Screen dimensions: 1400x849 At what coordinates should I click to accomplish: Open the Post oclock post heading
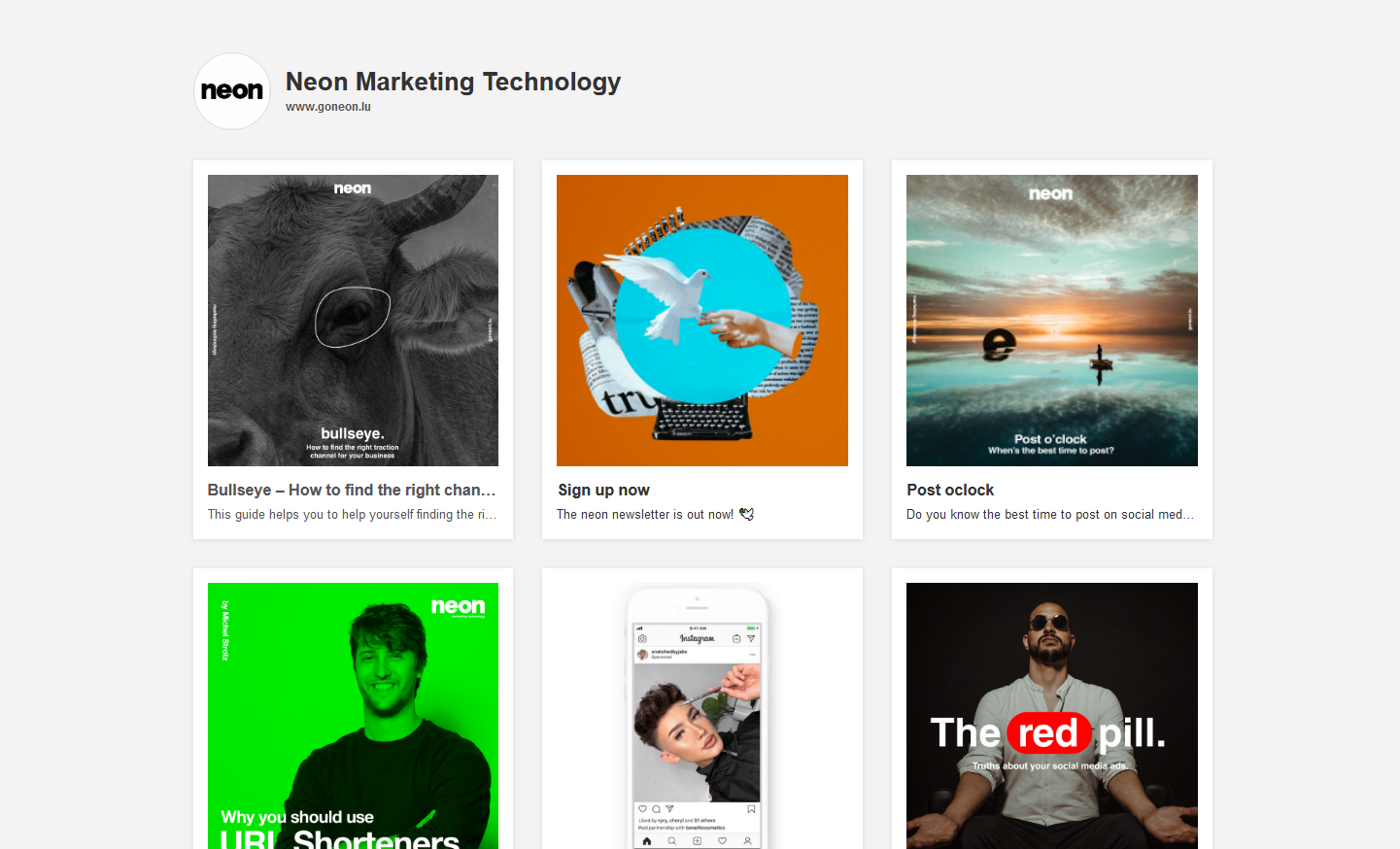[950, 490]
